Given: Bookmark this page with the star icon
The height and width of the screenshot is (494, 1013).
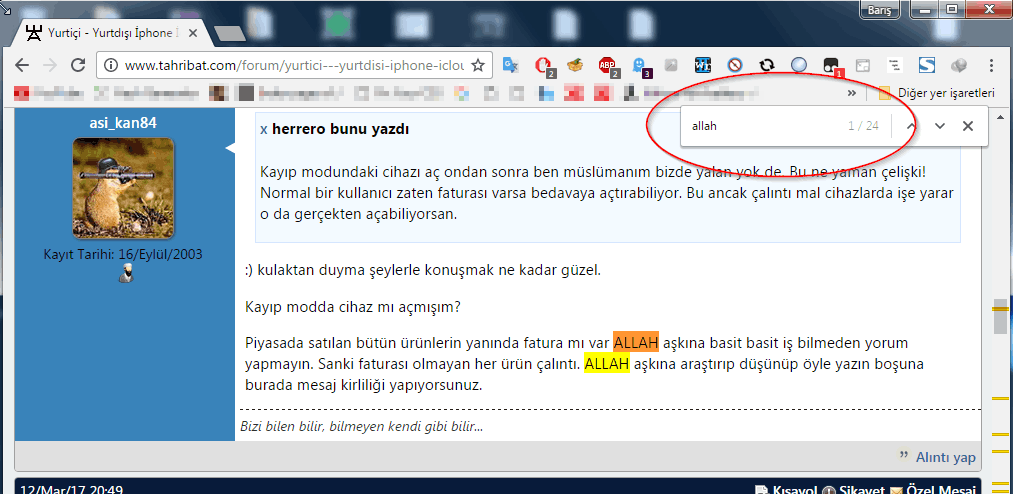Looking at the screenshot, I should (478, 66).
